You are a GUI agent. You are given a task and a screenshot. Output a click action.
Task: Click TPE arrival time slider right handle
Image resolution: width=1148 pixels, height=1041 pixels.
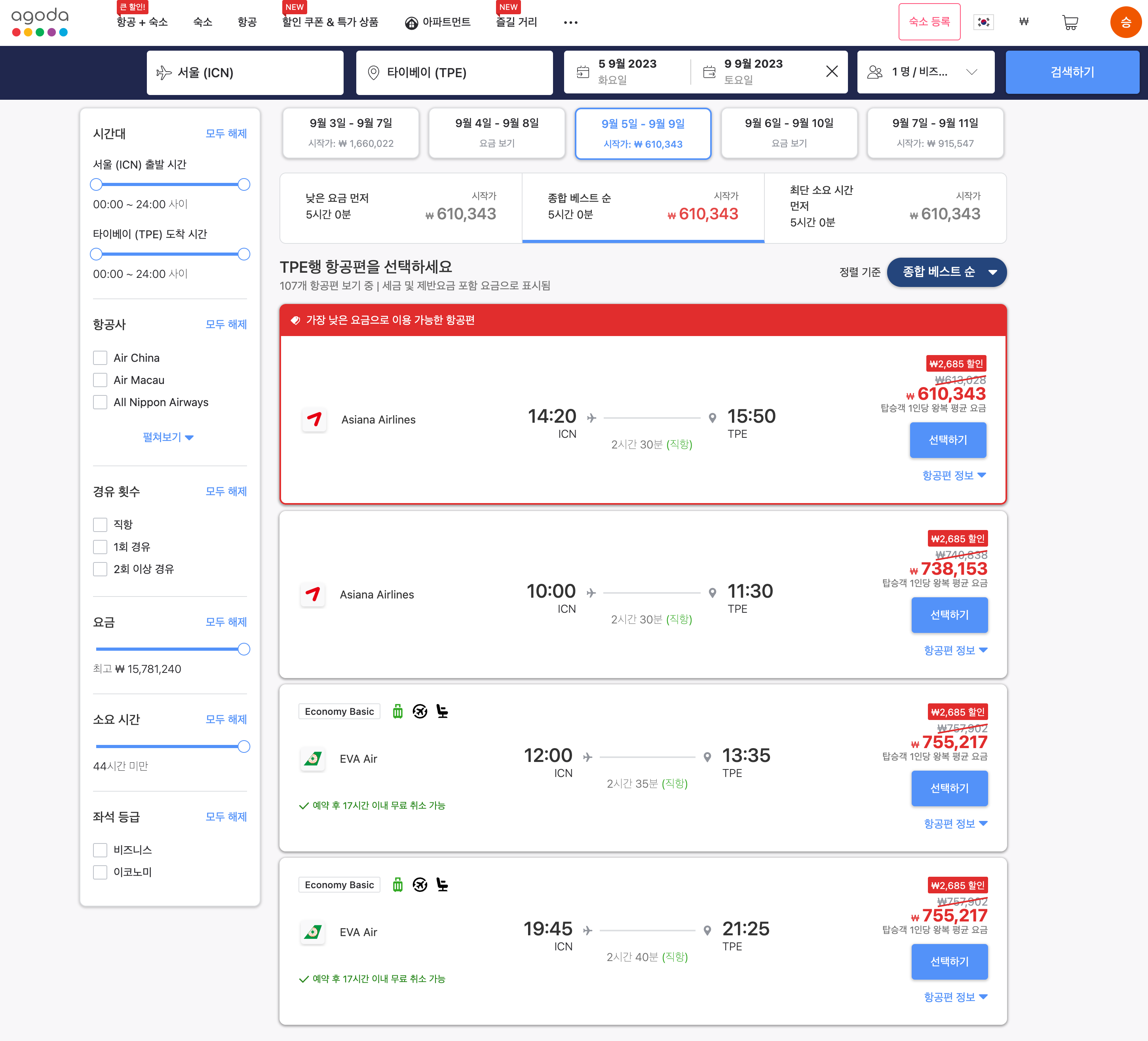click(x=244, y=253)
